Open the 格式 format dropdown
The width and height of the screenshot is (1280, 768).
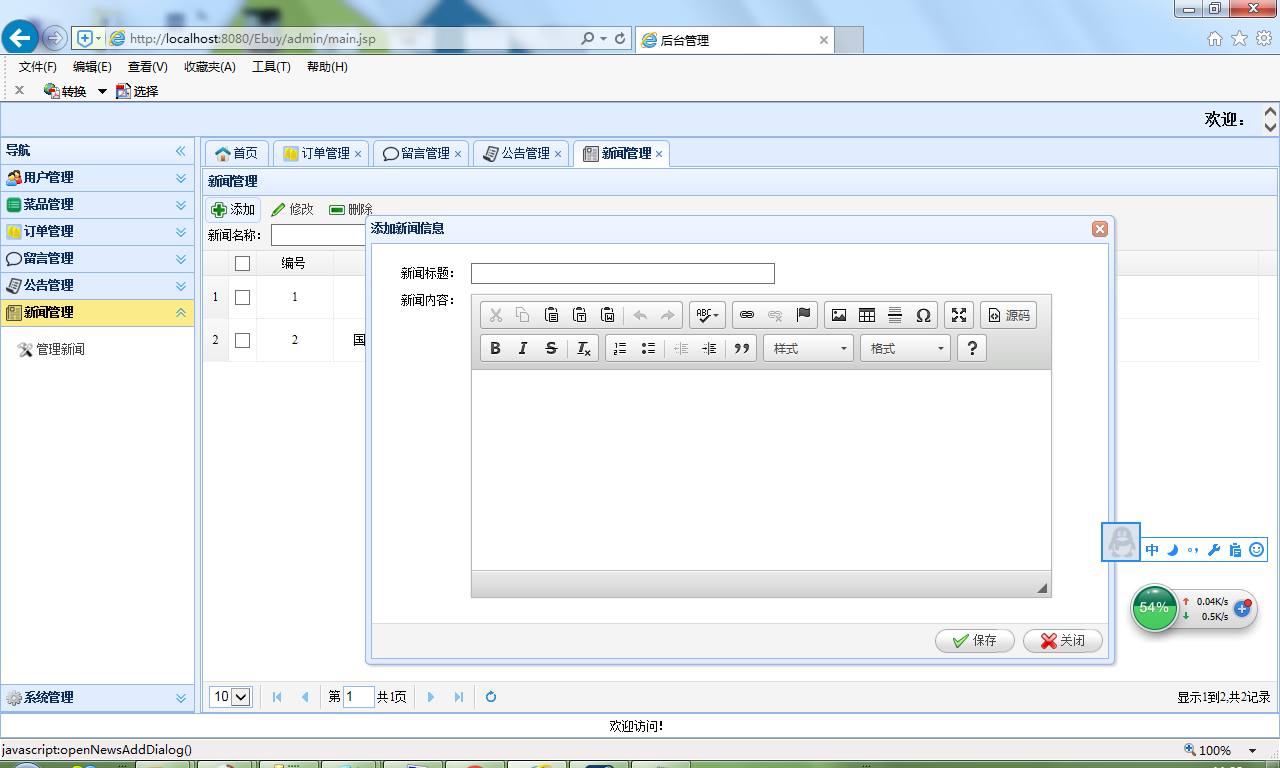click(906, 348)
